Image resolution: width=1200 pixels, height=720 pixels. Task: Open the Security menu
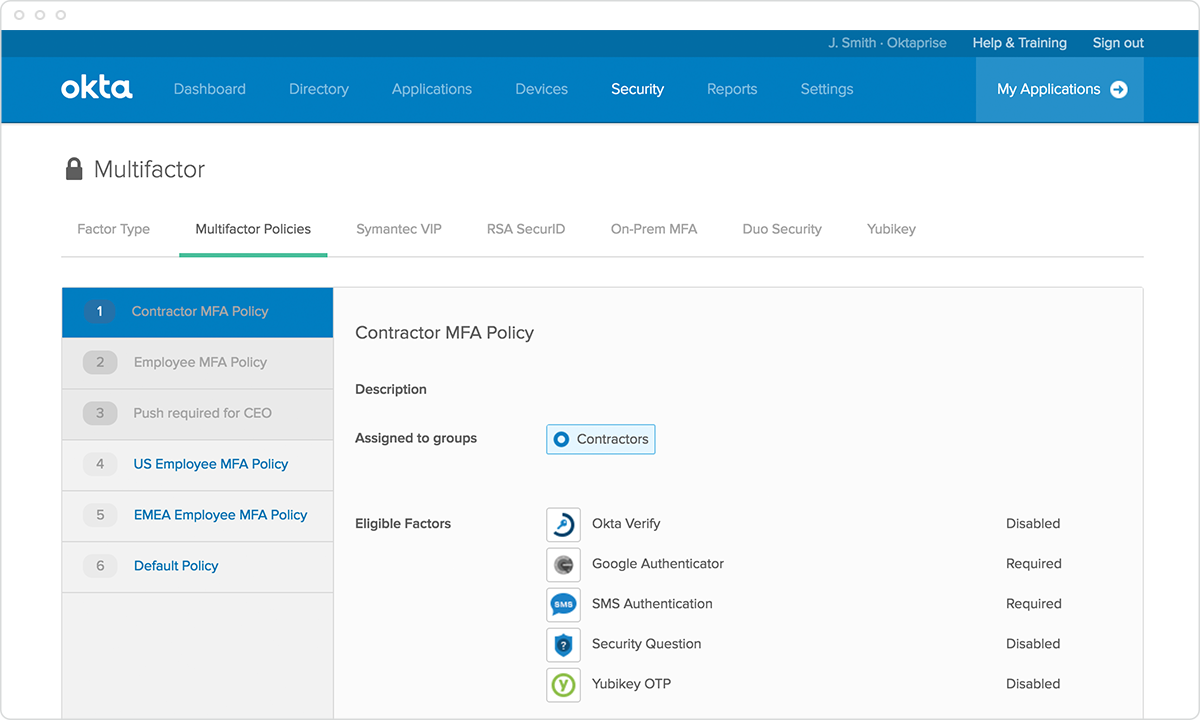(637, 89)
